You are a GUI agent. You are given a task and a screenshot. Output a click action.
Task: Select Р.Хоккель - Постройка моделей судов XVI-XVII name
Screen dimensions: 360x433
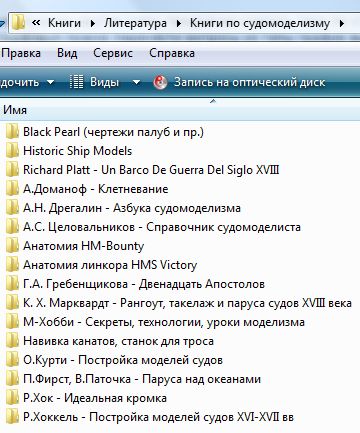point(158,417)
